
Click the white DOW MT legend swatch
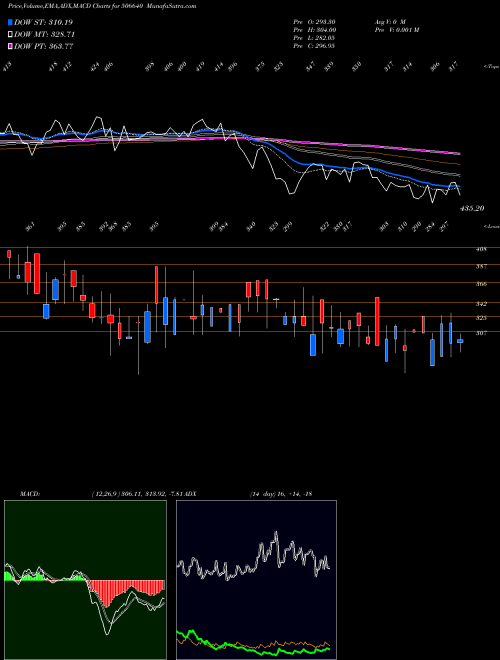(10, 34)
